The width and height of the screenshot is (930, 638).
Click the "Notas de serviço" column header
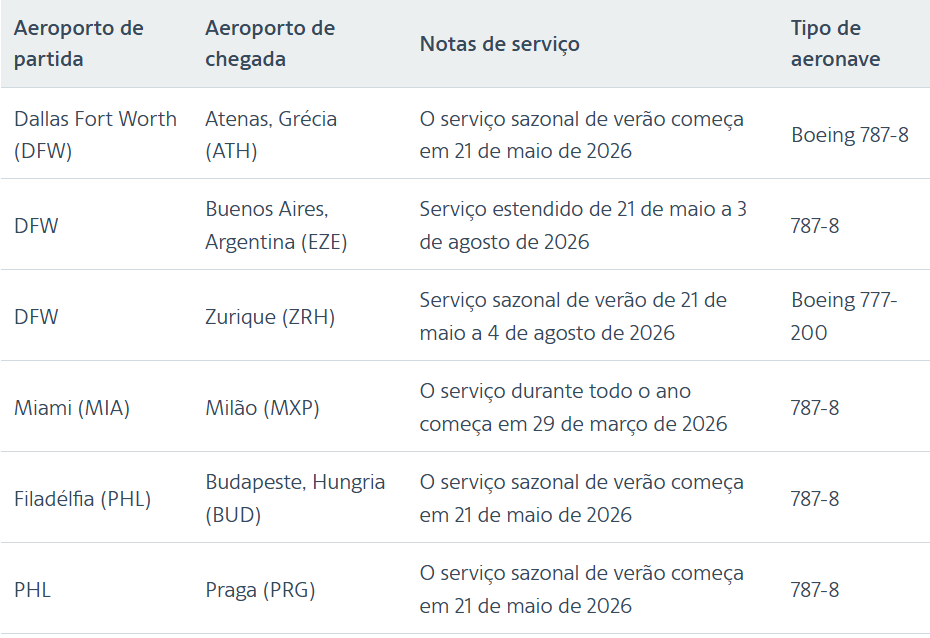(500, 43)
